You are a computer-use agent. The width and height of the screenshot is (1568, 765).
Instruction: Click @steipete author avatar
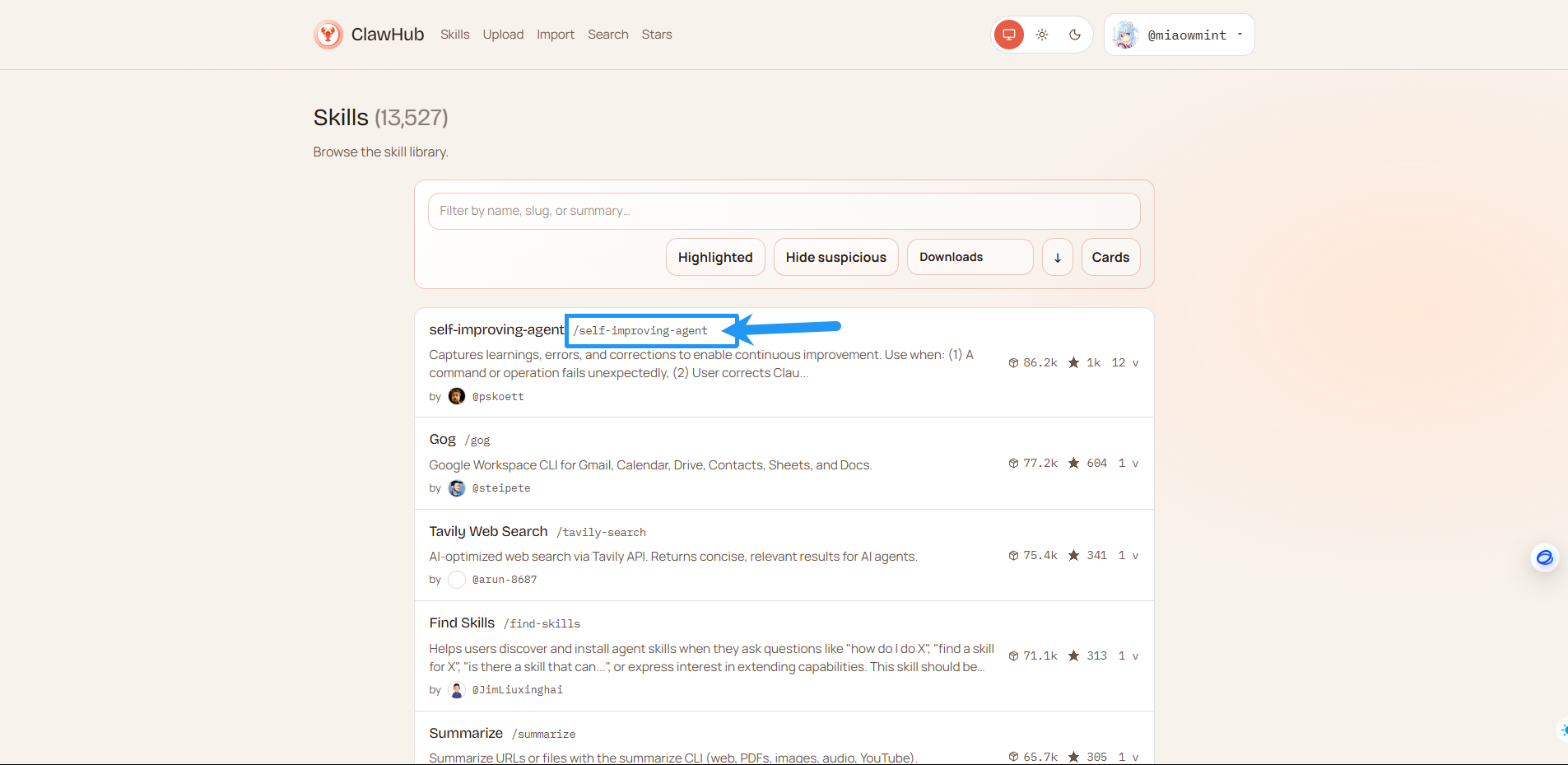[457, 488]
